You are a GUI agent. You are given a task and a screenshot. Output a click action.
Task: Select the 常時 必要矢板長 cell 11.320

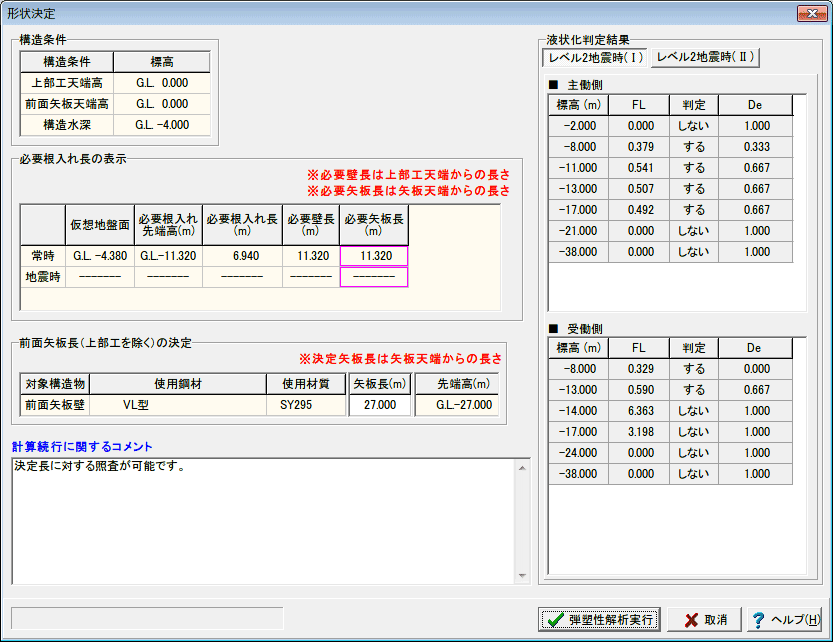[374, 256]
